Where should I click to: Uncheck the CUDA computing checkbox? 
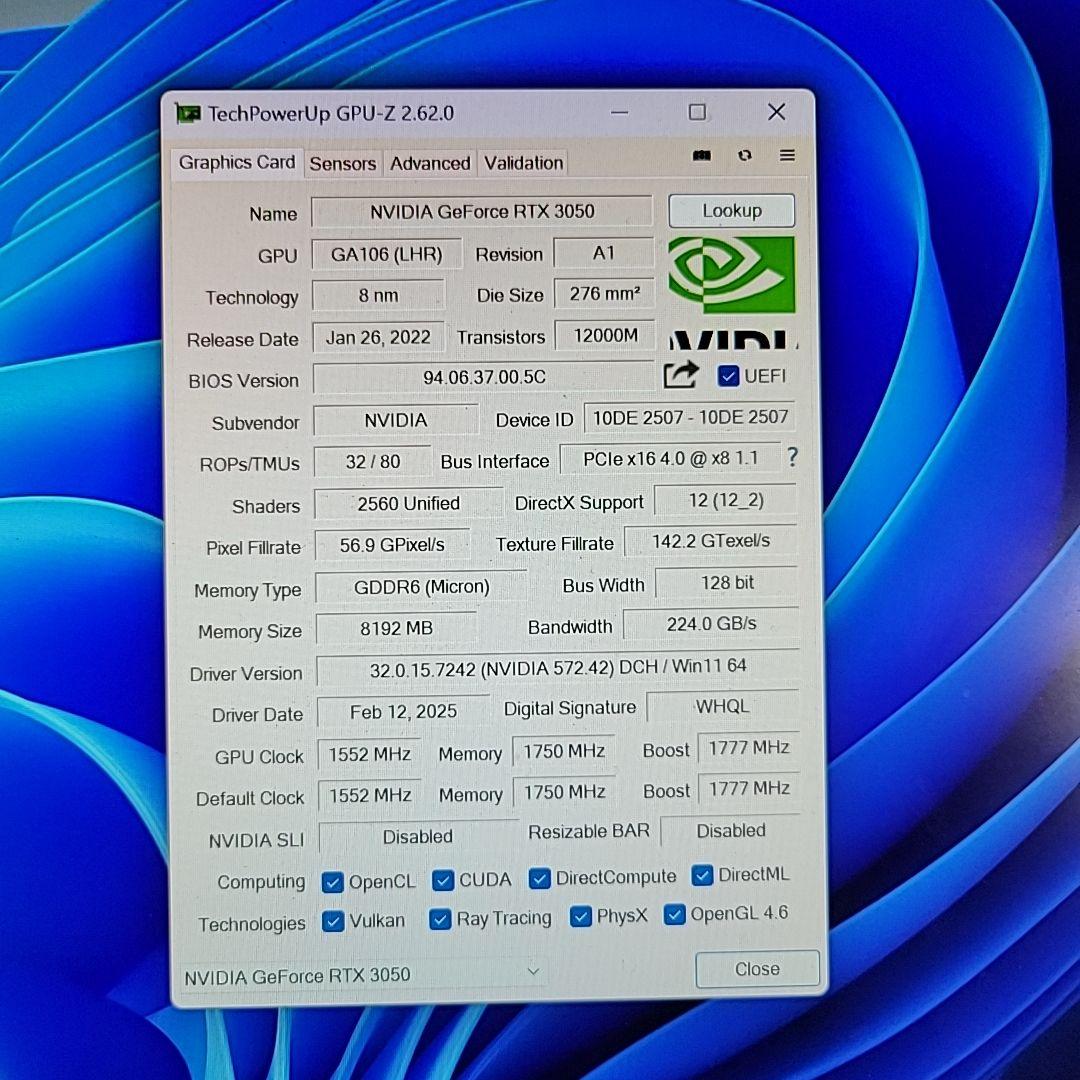click(x=443, y=880)
